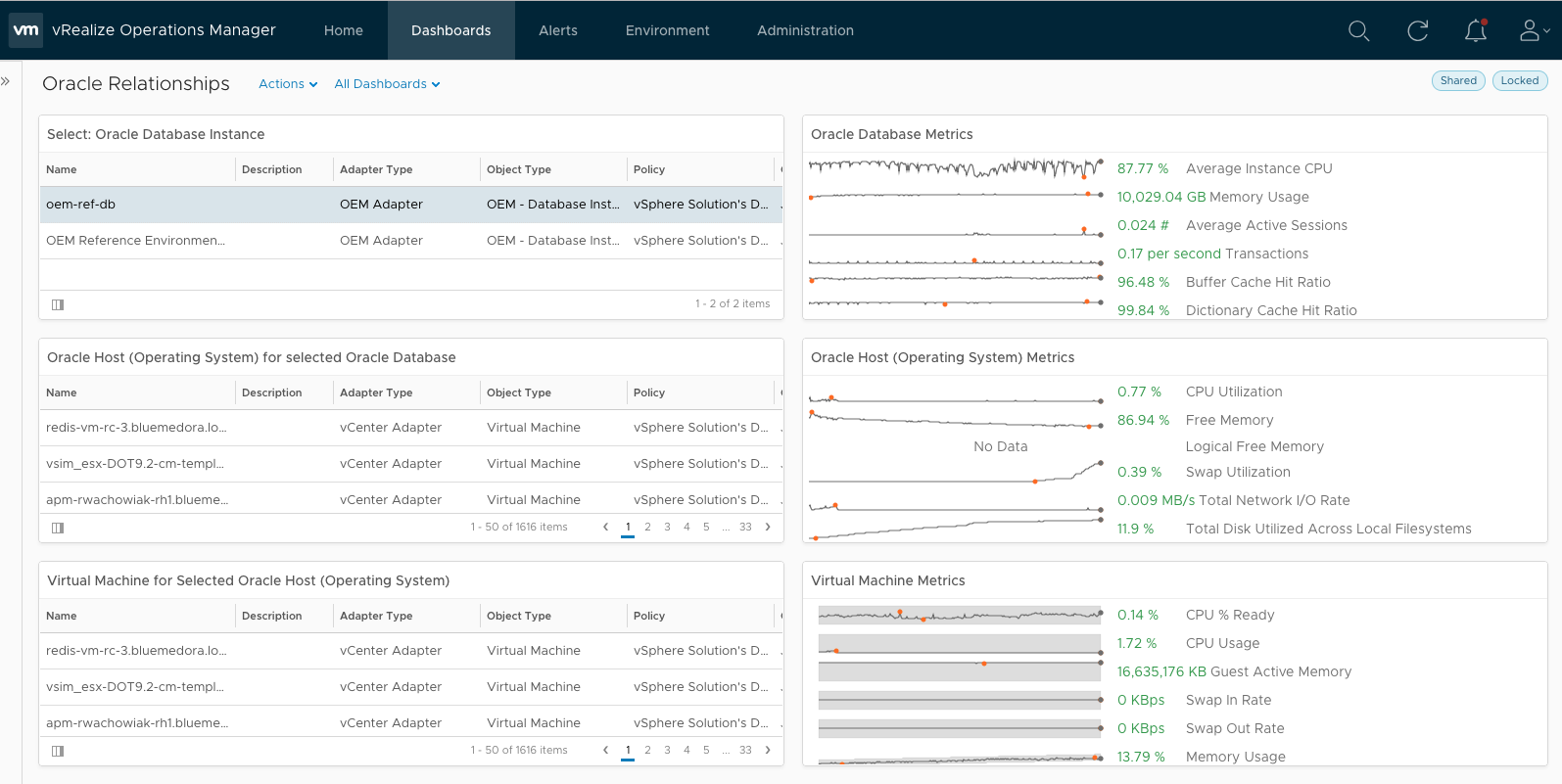Go to the Home tab
Image resolution: width=1562 pixels, height=784 pixels.
pos(344,30)
